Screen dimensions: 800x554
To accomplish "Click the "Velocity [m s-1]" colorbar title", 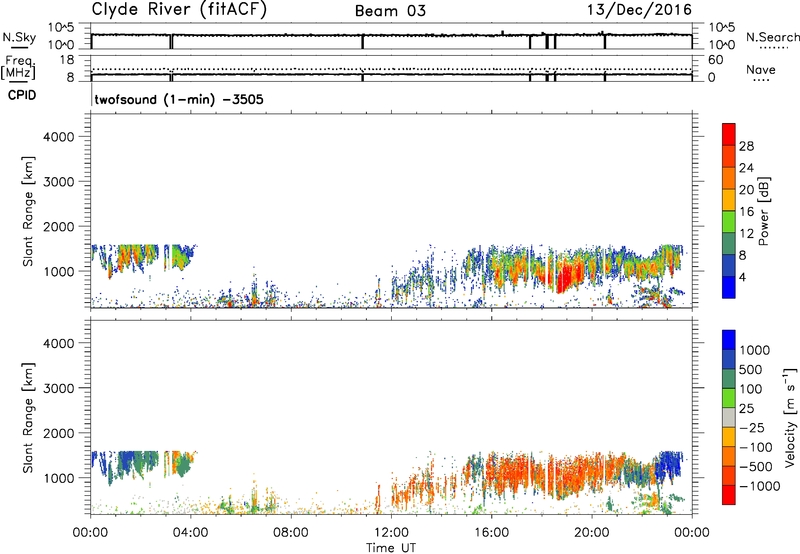I will pos(790,417).
